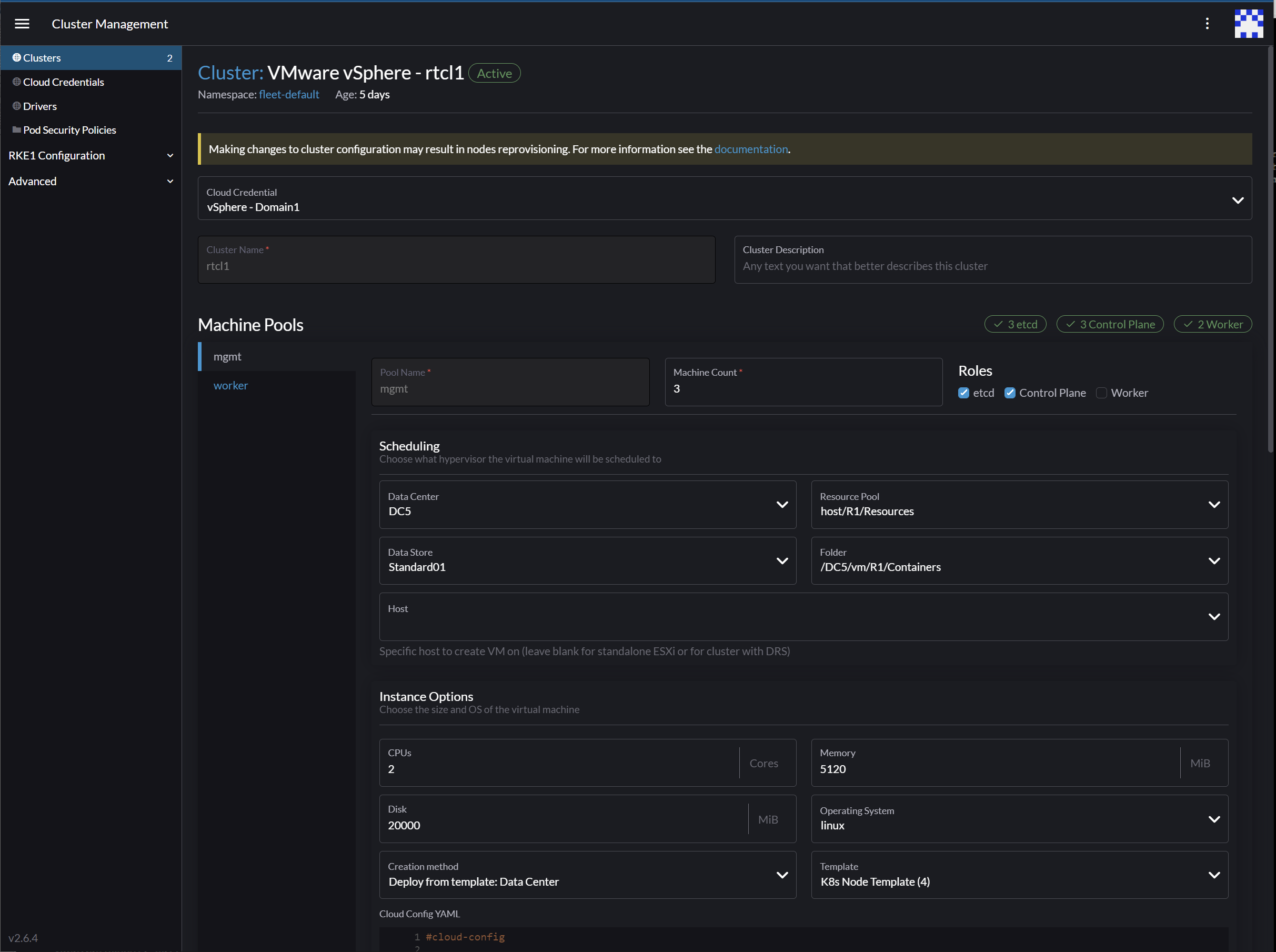Enable the Worker role checkbox
1276x952 pixels.
click(x=1101, y=393)
